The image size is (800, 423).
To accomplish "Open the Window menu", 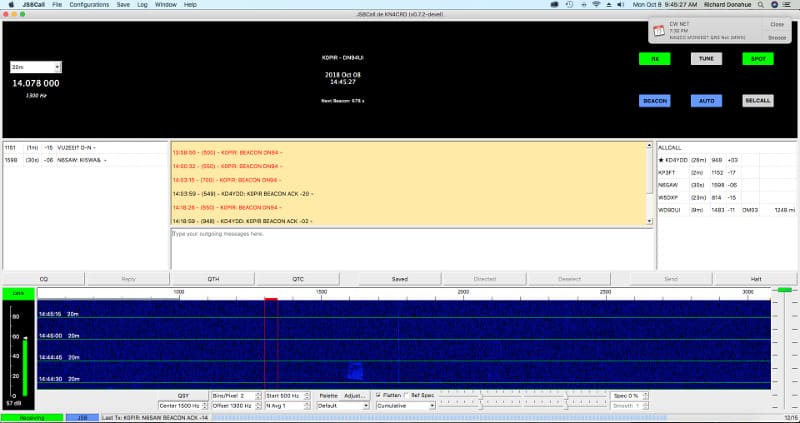I will pos(165,4).
